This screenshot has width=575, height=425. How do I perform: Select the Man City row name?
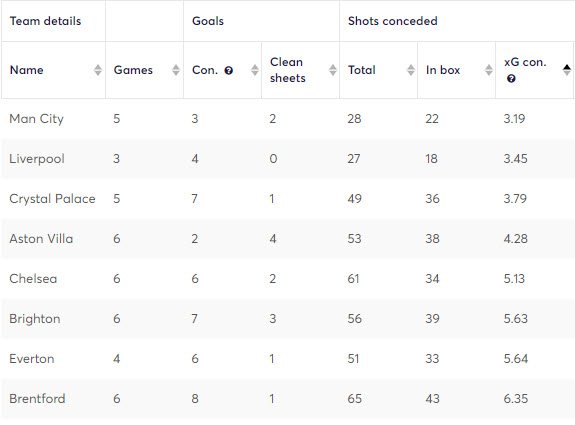point(37,119)
